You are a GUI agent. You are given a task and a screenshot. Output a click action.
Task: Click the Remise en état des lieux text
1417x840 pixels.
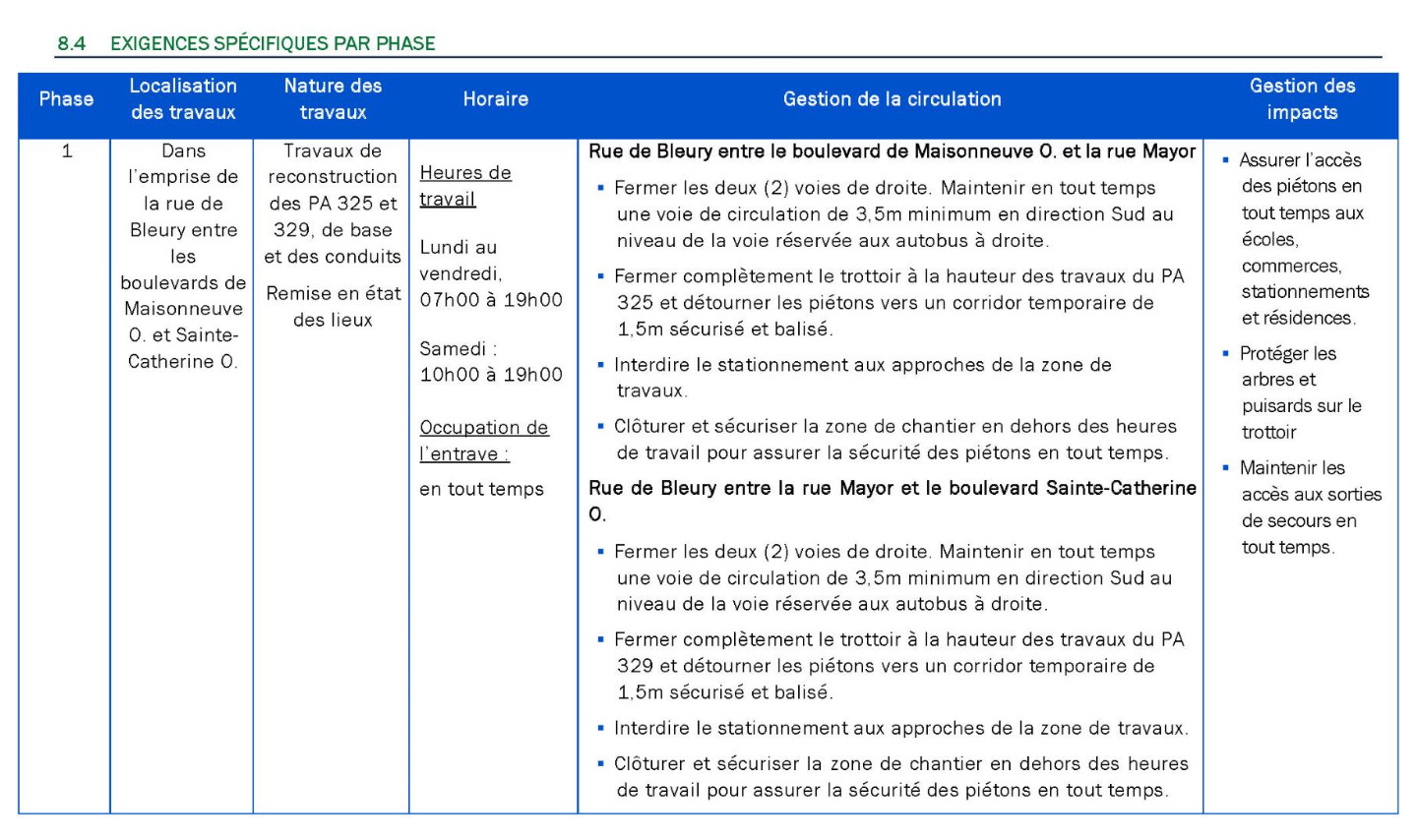(333, 307)
